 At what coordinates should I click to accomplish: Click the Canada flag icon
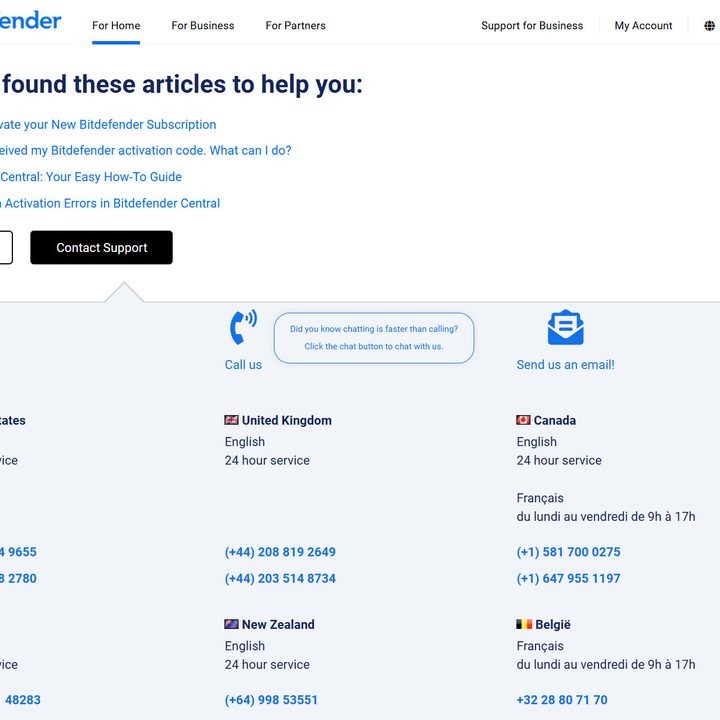[523, 420]
